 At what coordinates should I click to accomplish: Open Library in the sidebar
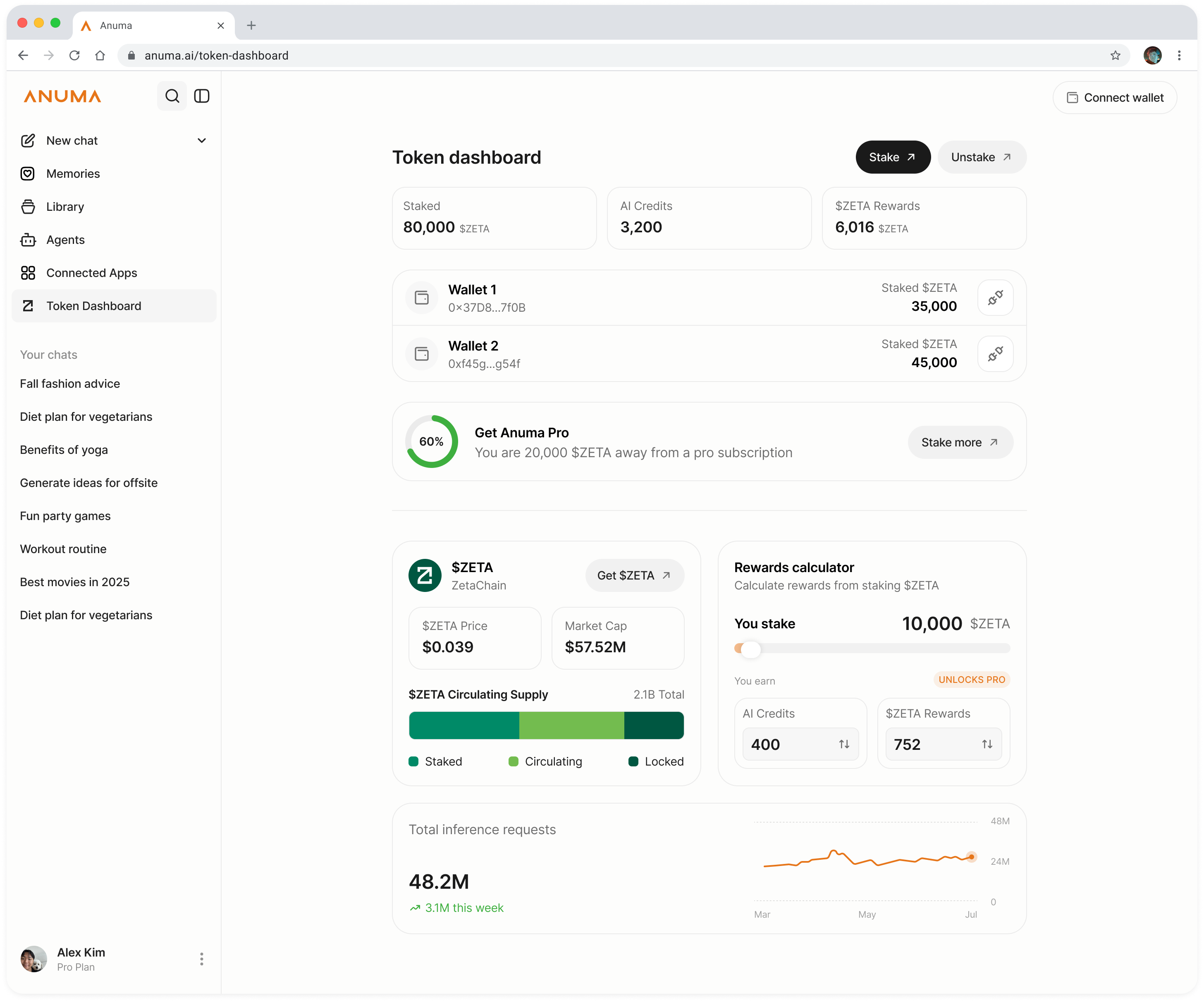(x=114, y=207)
